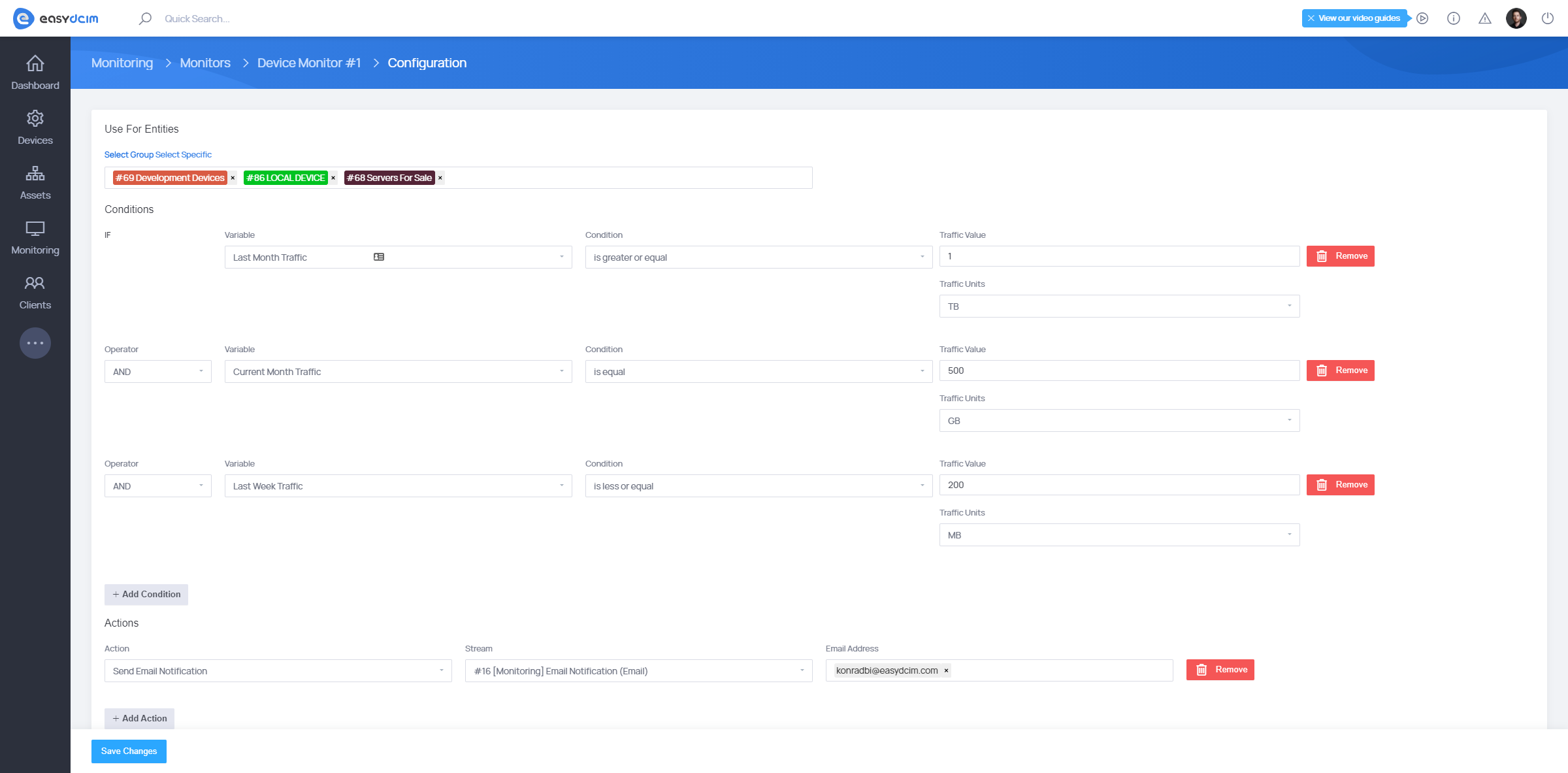Click the EasyDCIM logo
Image resolution: width=1568 pixels, height=773 pixels.
56,18
